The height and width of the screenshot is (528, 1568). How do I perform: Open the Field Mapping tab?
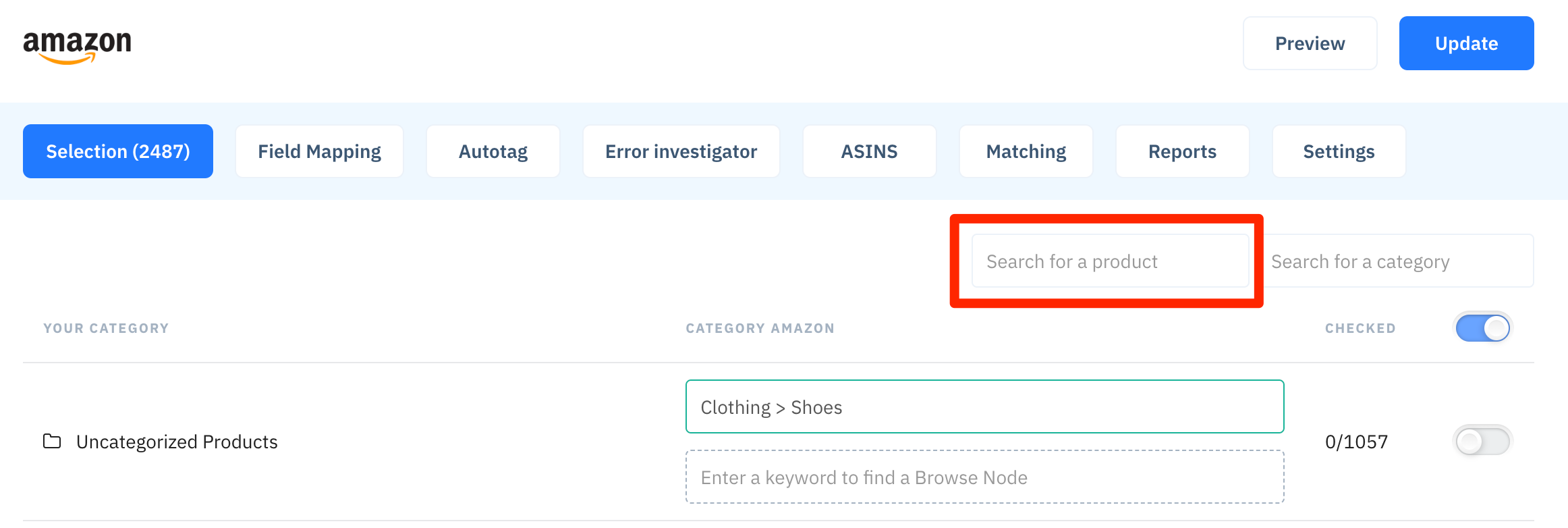[x=319, y=151]
